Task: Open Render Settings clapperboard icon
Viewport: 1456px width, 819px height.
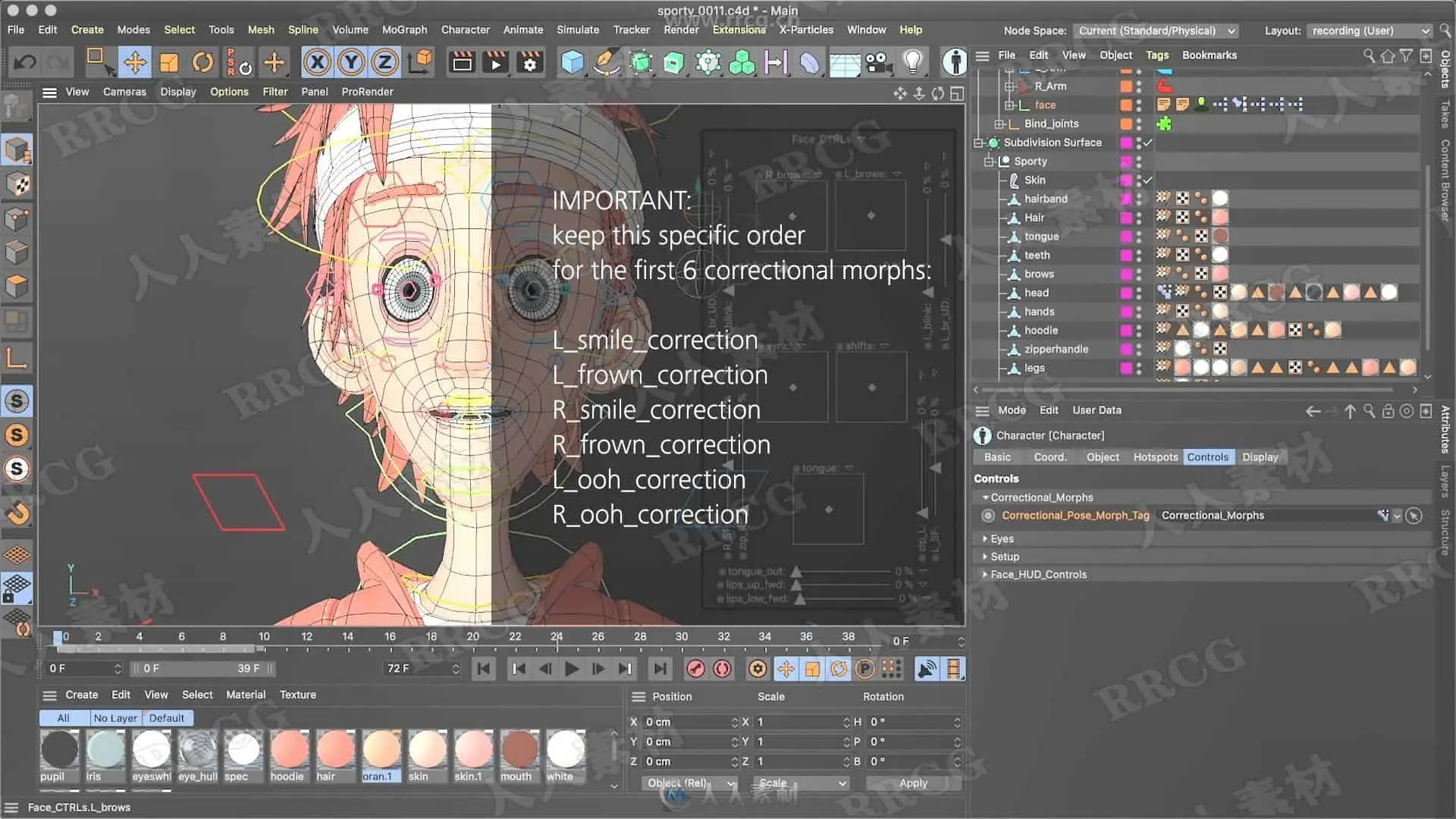Action: [x=529, y=62]
